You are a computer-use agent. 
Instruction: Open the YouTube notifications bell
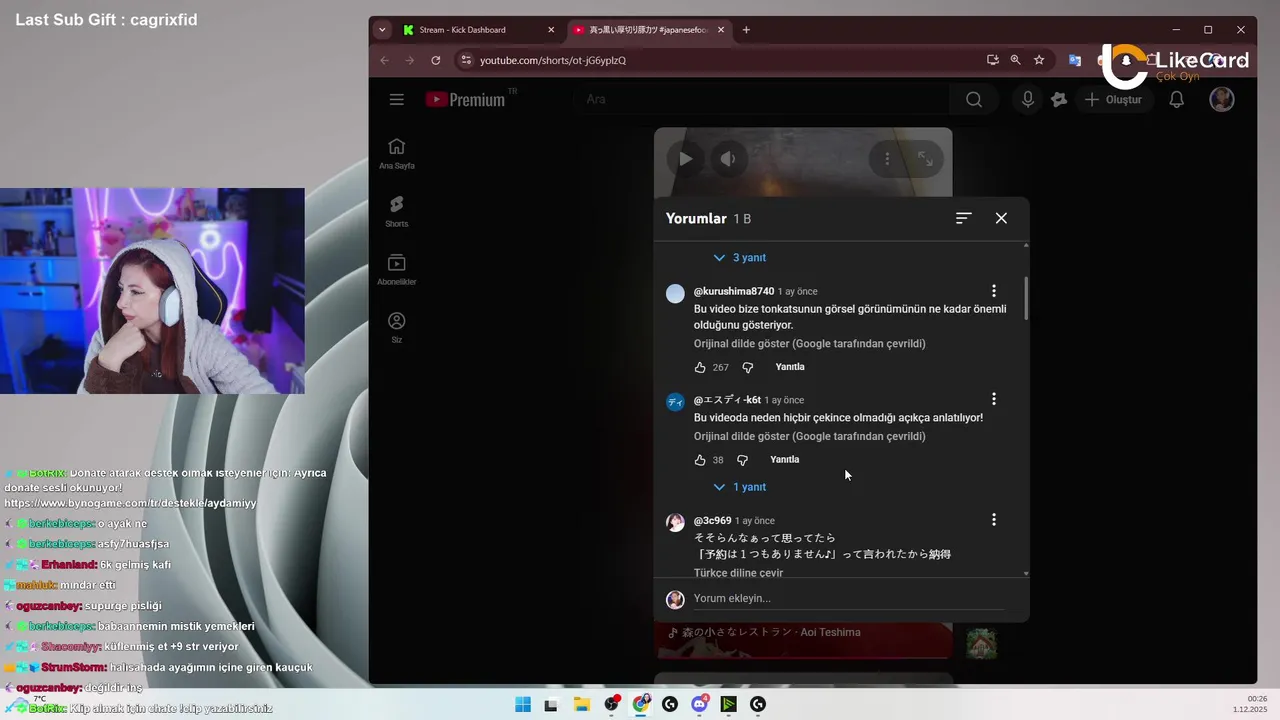click(1177, 99)
